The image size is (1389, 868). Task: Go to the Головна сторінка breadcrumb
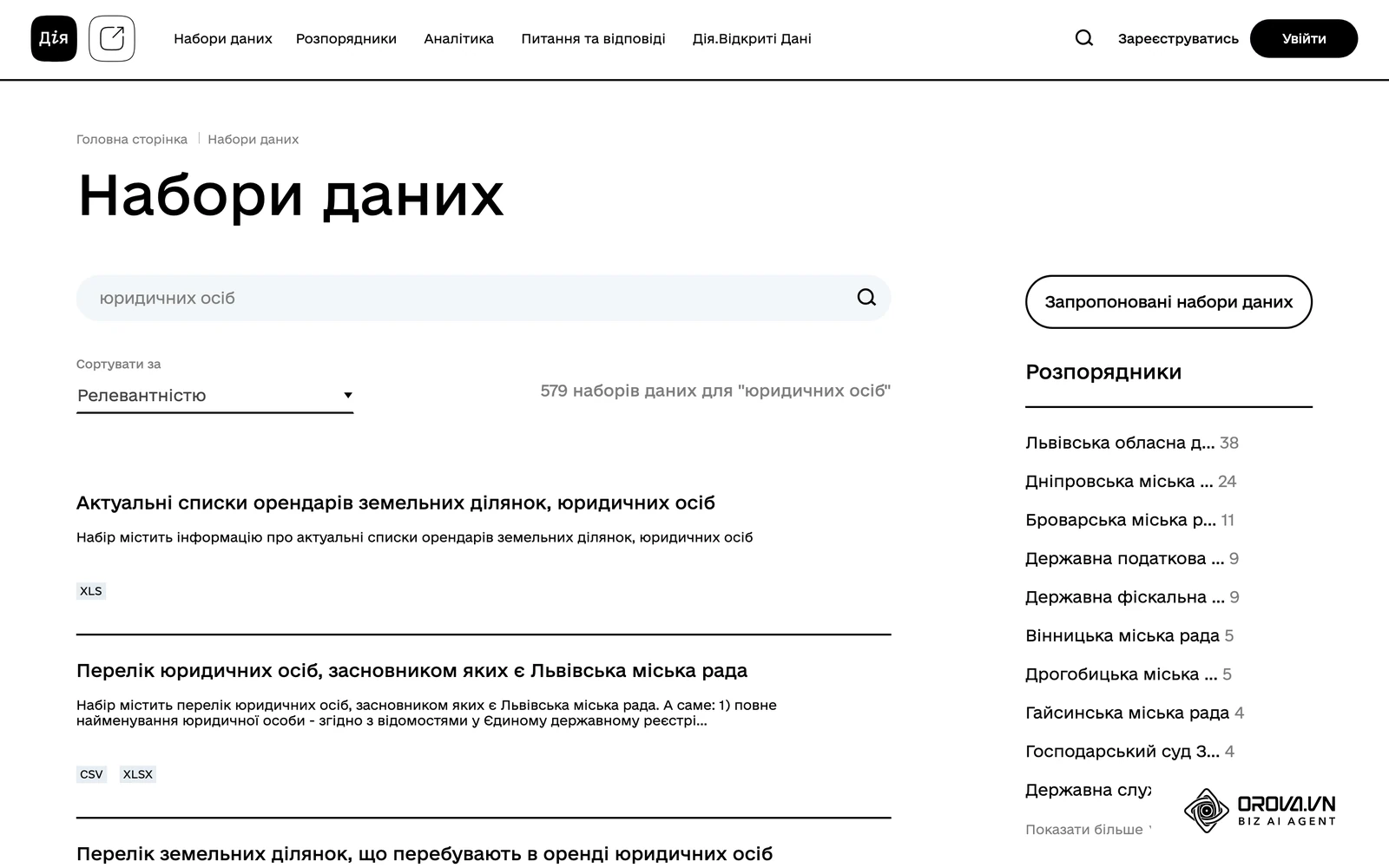(x=132, y=140)
